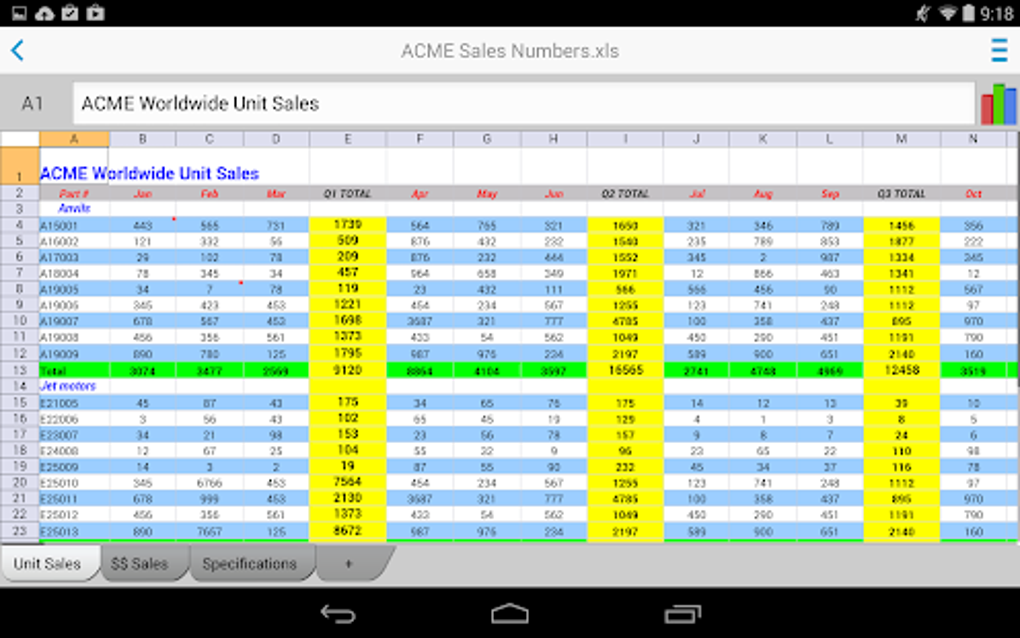
Task: Select the E21005 part number cell
Action: (74, 403)
